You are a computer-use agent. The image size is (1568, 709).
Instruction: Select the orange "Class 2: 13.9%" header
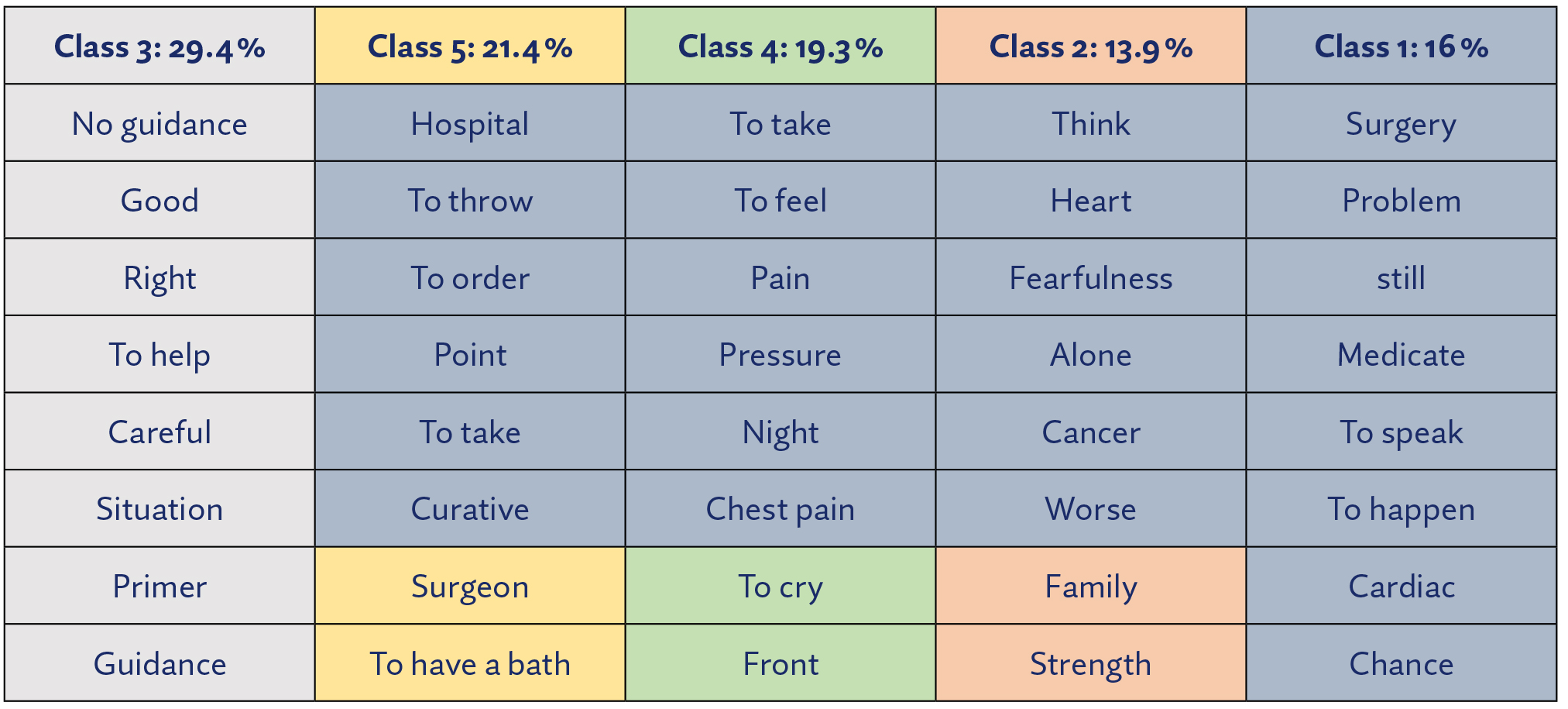click(1091, 46)
